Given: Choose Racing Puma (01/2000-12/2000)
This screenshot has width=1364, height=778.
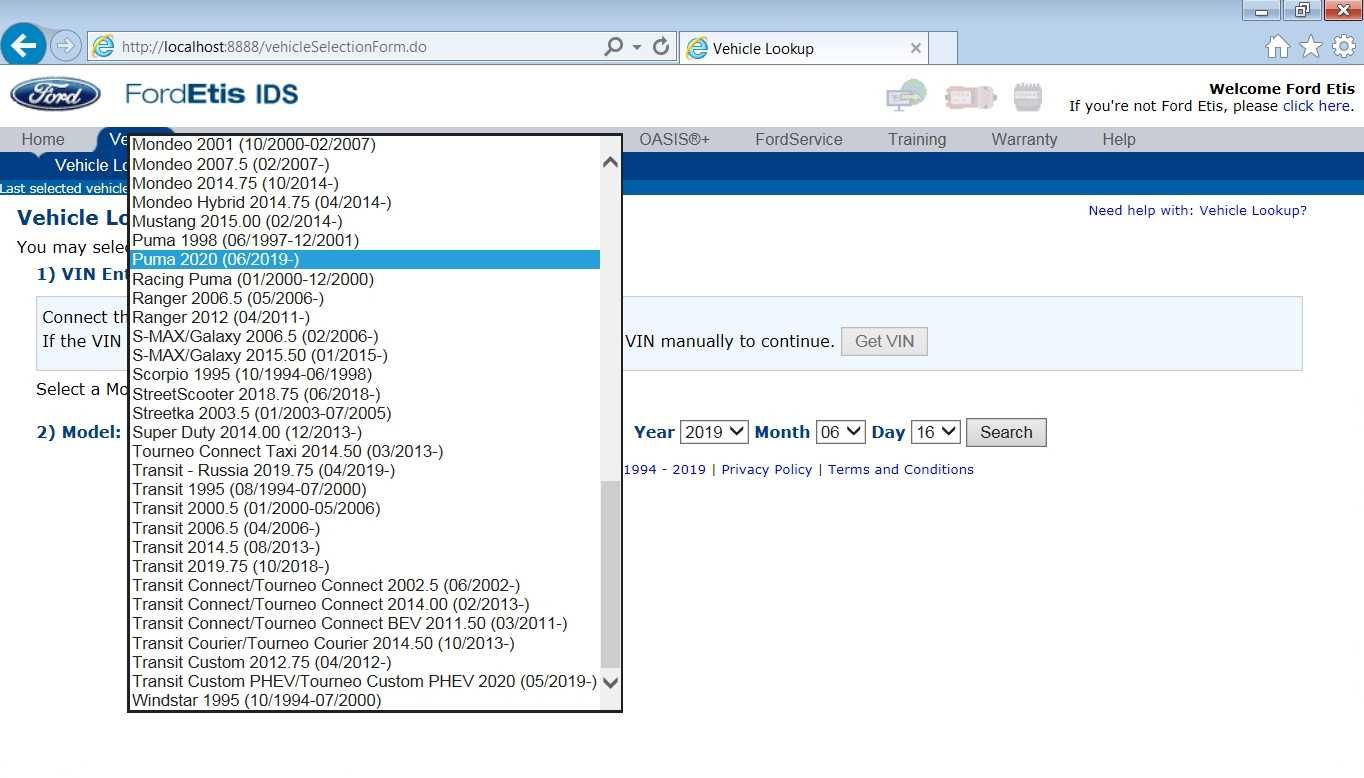Looking at the screenshot, I should [x=366, y=279].
